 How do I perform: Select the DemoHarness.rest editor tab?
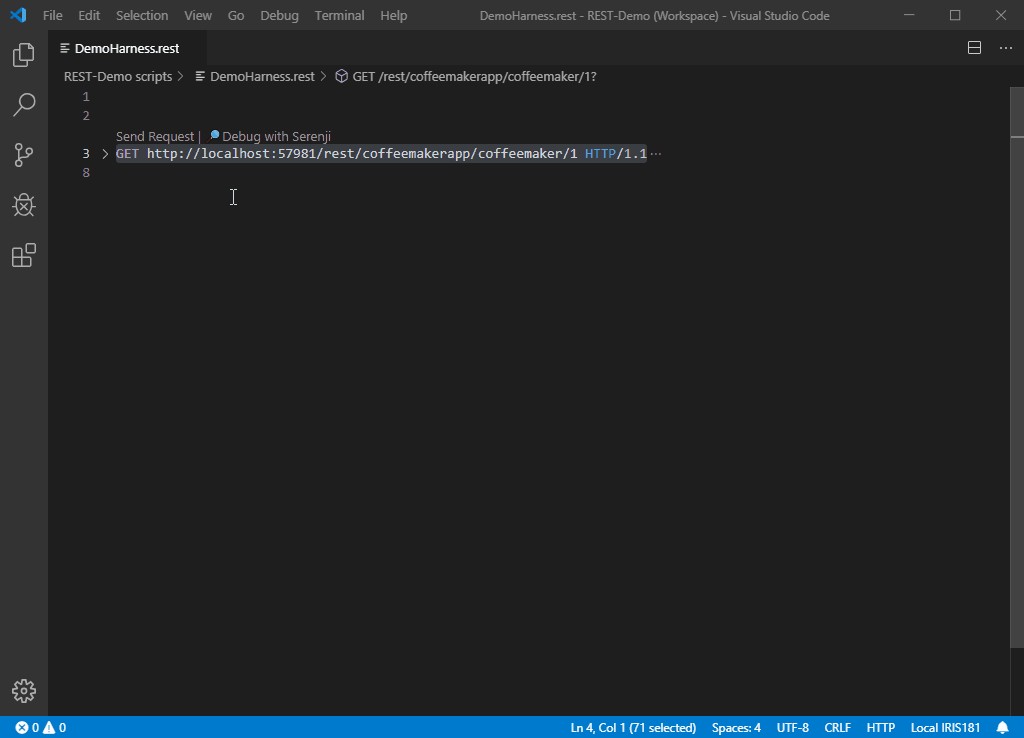pyautogui.click(x=126, y=48)
